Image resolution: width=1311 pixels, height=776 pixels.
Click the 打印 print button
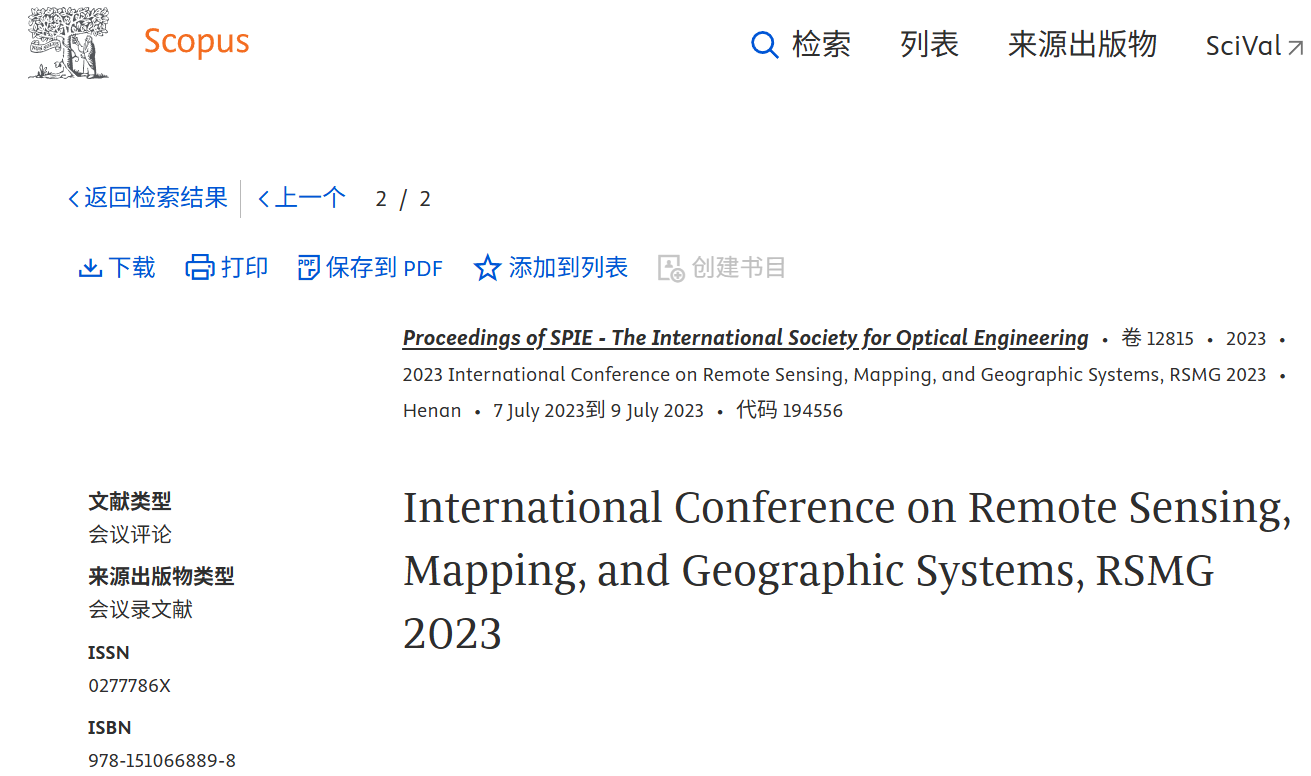(x=227, y=268)
